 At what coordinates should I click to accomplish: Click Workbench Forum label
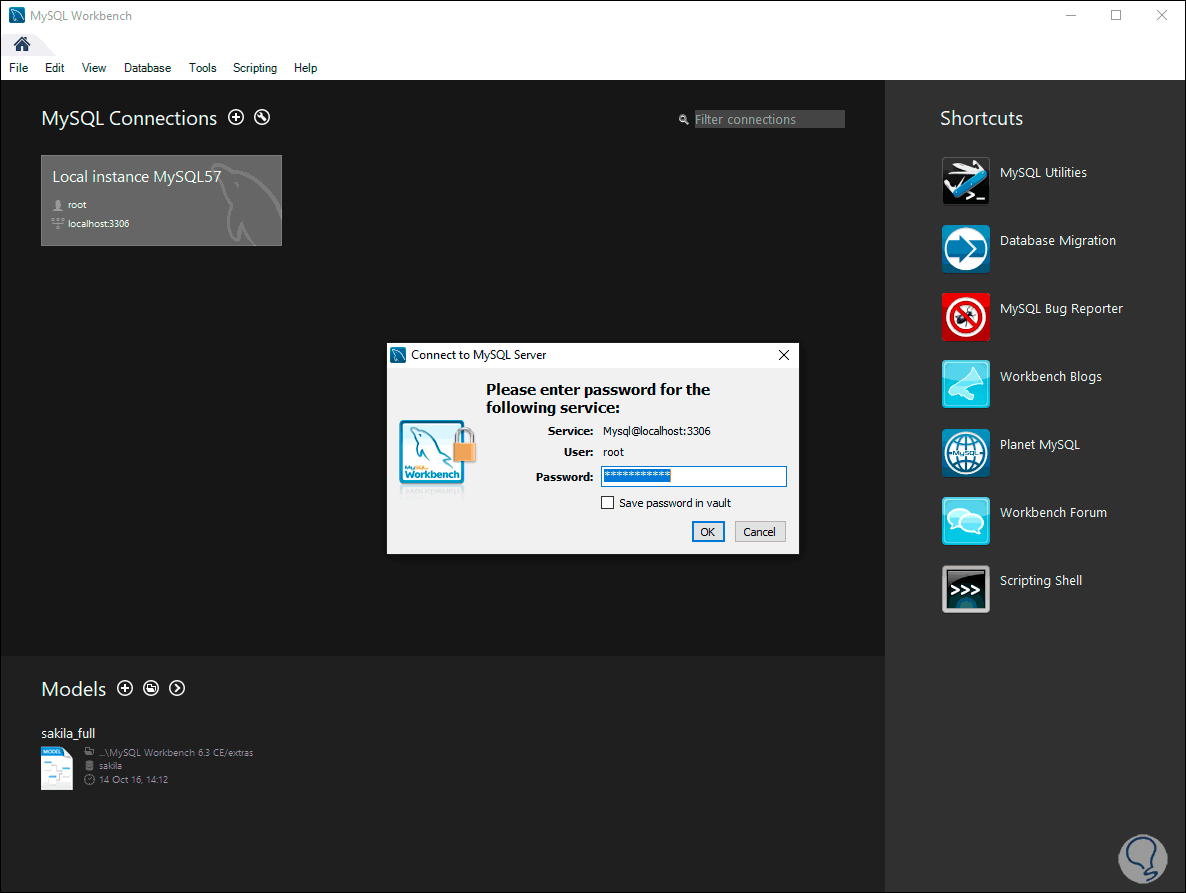pos(1053,513)
